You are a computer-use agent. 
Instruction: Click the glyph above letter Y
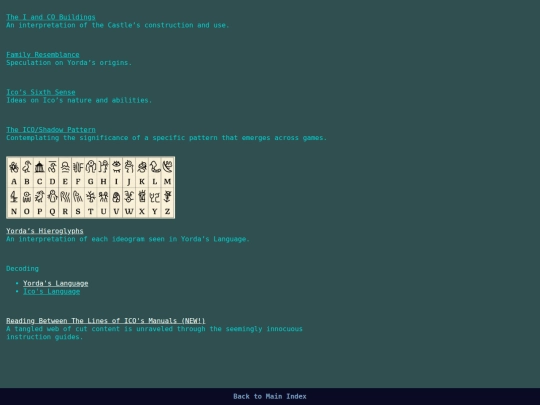coord(155,197)
